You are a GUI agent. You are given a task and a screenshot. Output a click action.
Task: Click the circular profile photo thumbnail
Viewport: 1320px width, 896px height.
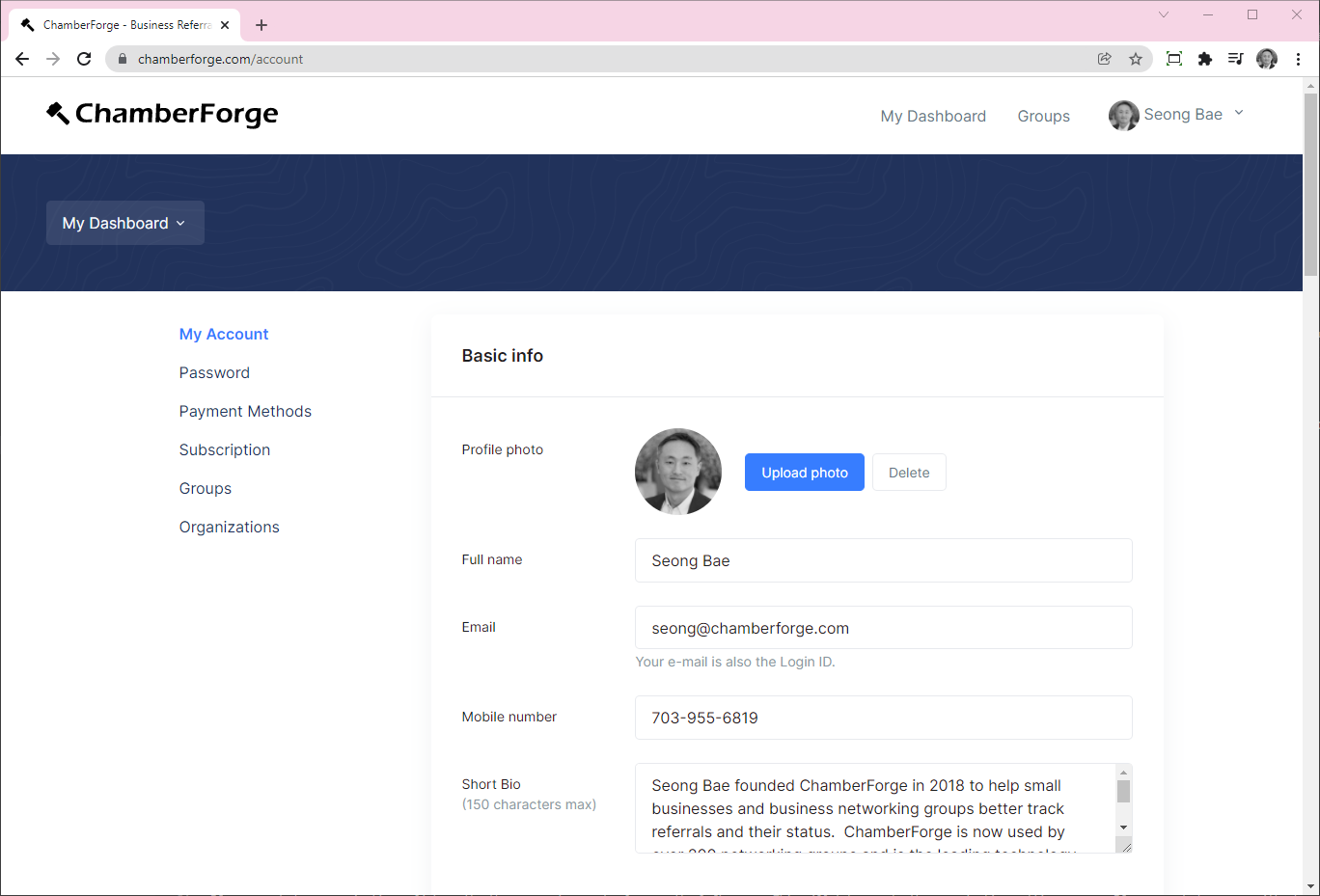(x=677, y=472)
